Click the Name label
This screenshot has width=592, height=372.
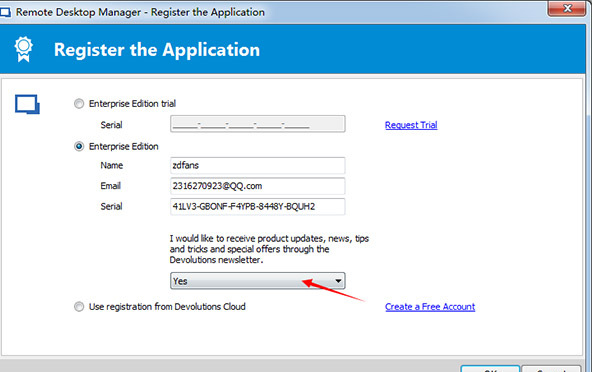111,165
